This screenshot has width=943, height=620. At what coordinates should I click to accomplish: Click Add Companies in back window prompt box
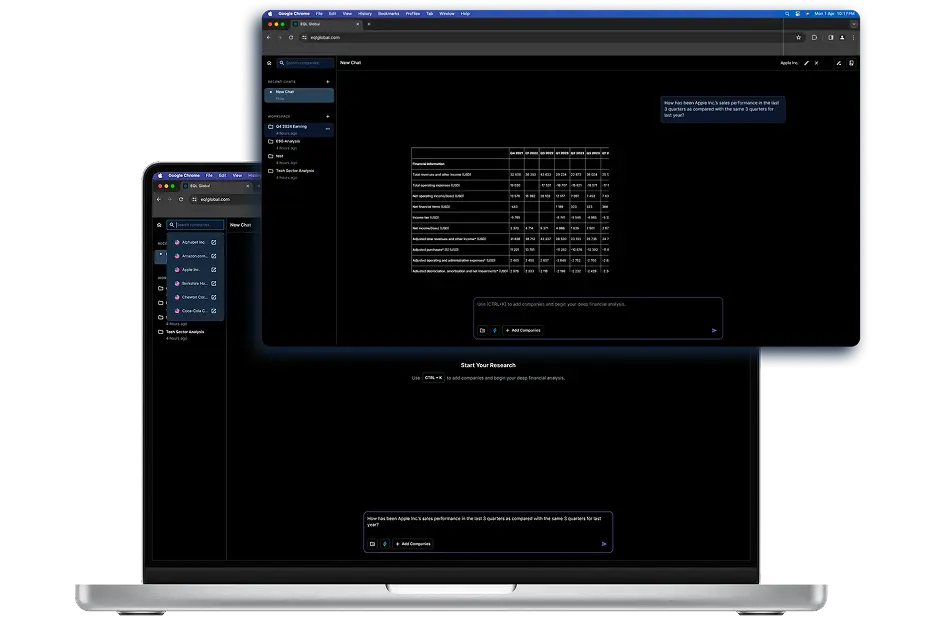pos(413,544)
